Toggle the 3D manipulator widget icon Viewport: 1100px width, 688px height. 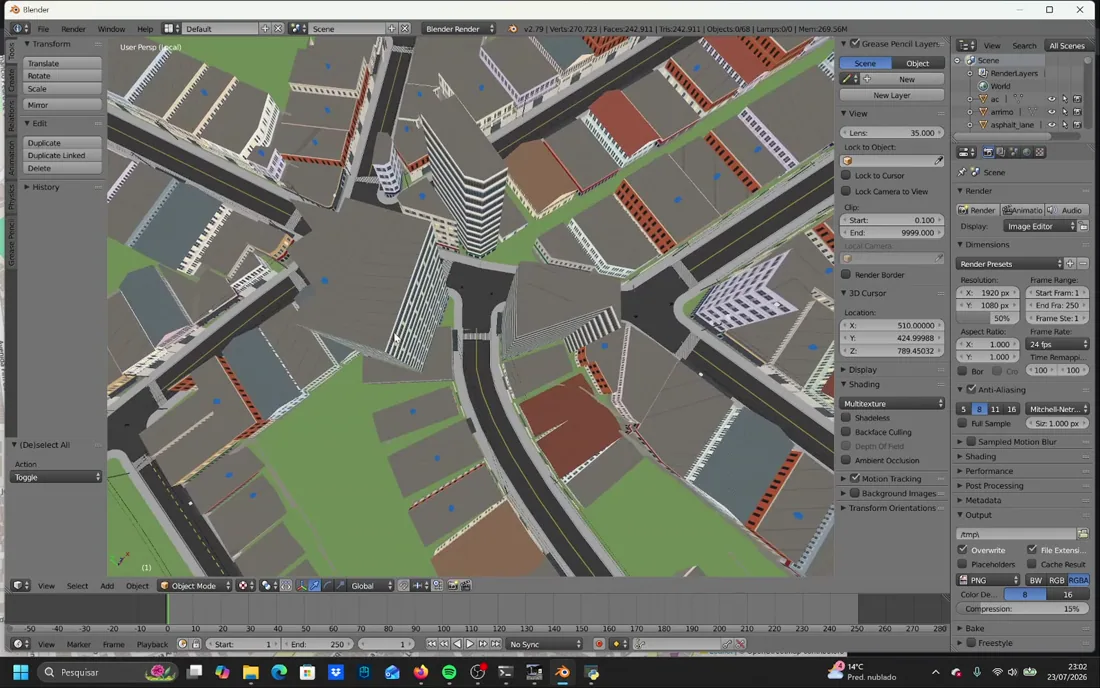[x=302, y=586]
